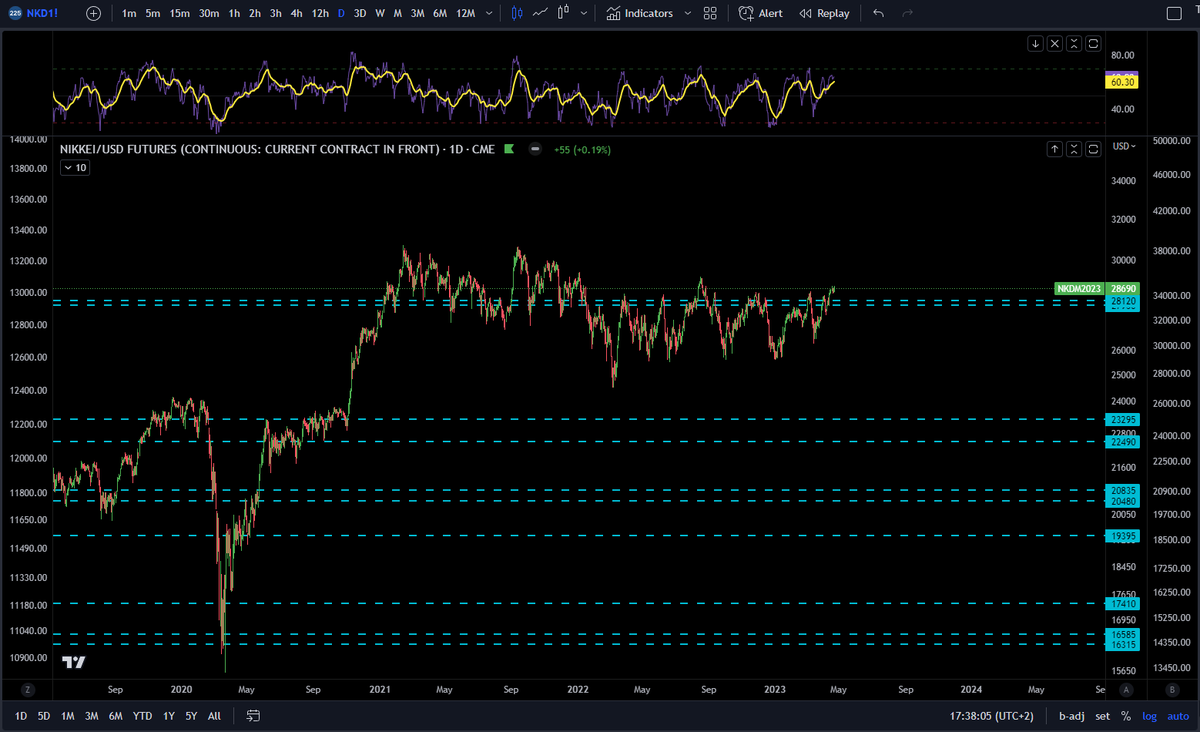The image size is (1200, 732).
Task: Start bar Replay mode
Action: (x=824, y=13)
